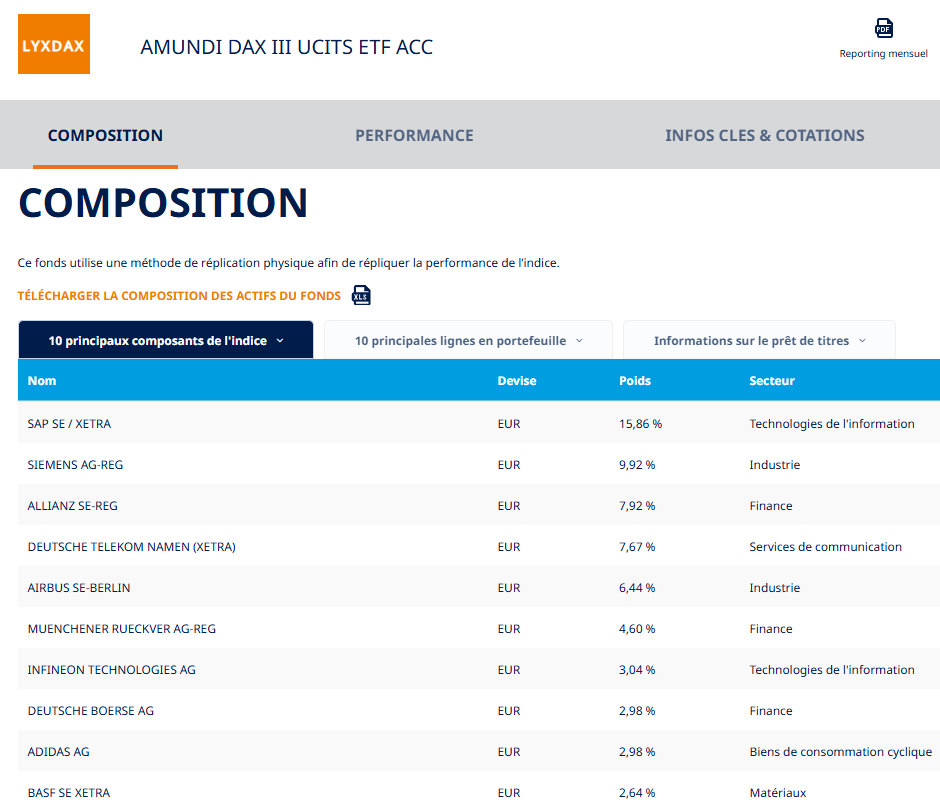Click the 9,92 % weight value
This screenshot has width=940, height=811.
tap(637, 465)
